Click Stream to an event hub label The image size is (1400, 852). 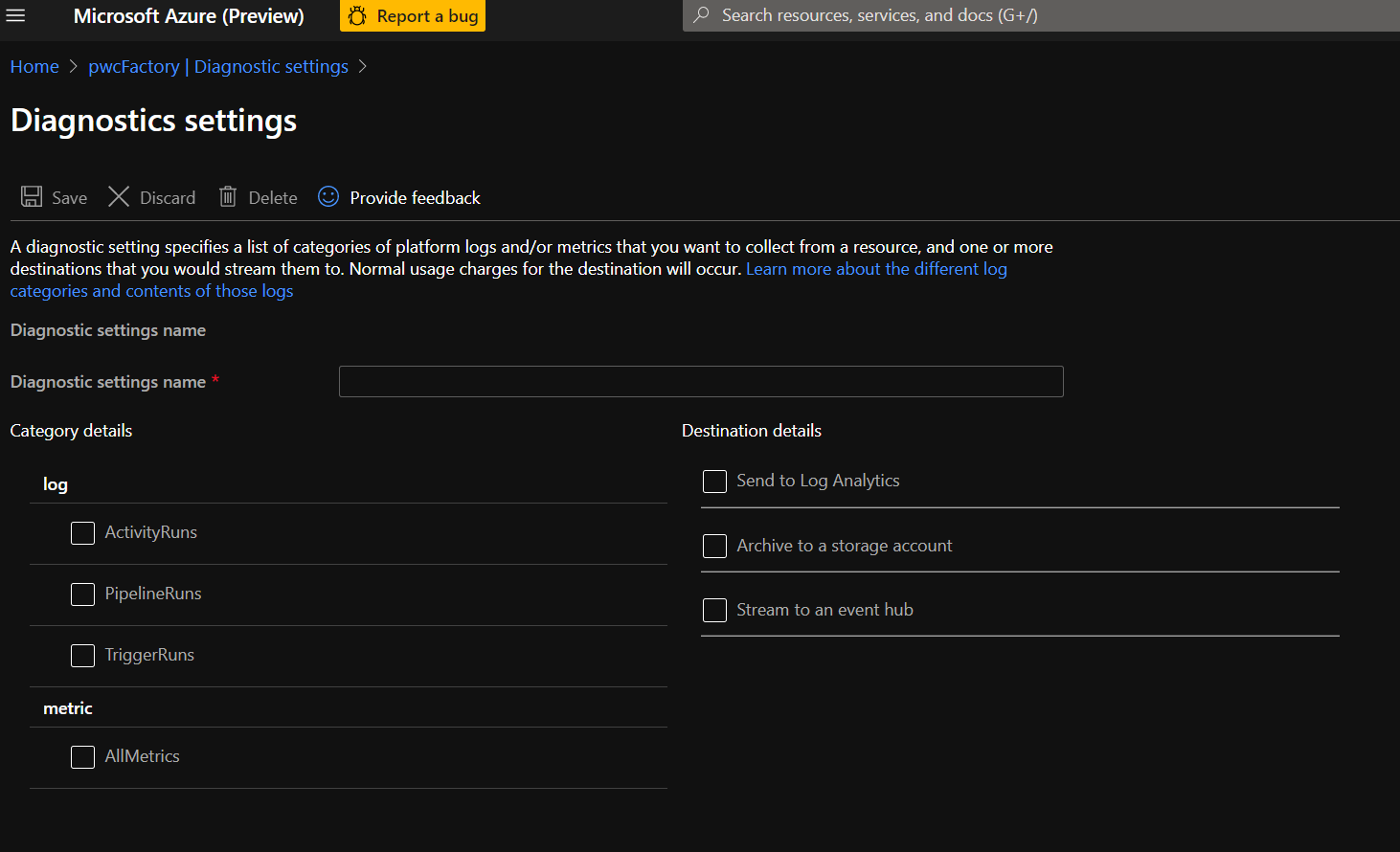coord(824,610)
